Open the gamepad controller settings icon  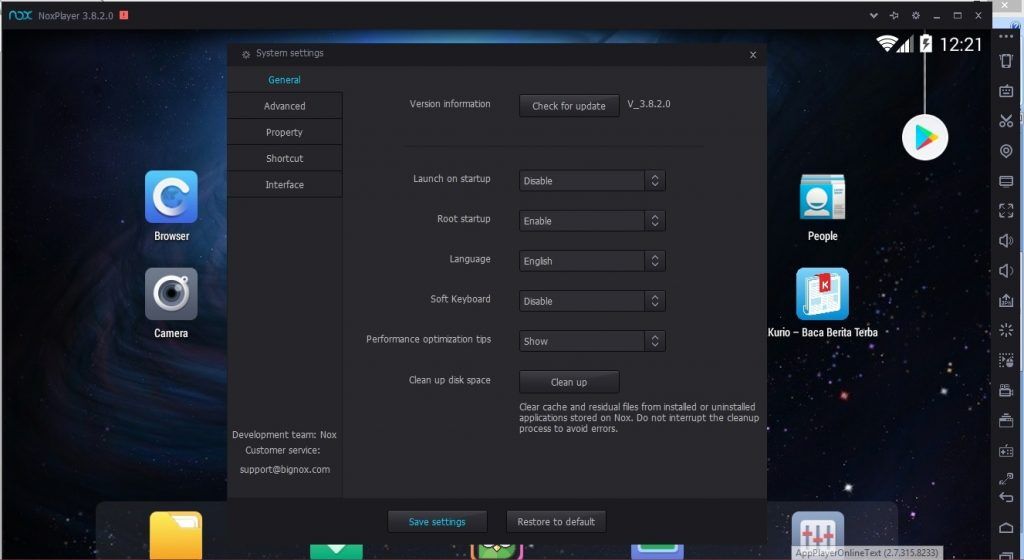coord(1006,450)
